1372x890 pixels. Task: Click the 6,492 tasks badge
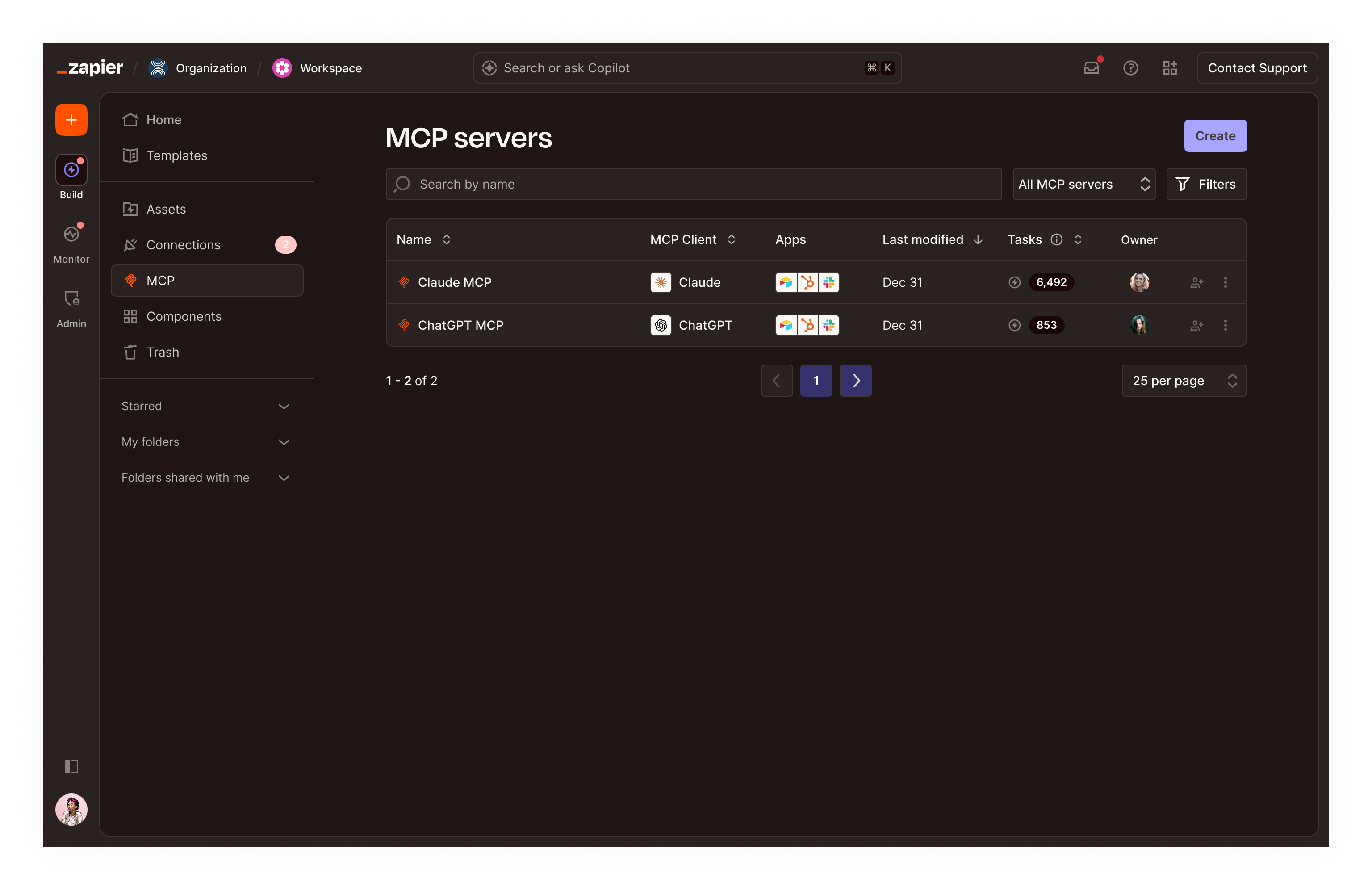1051,282
